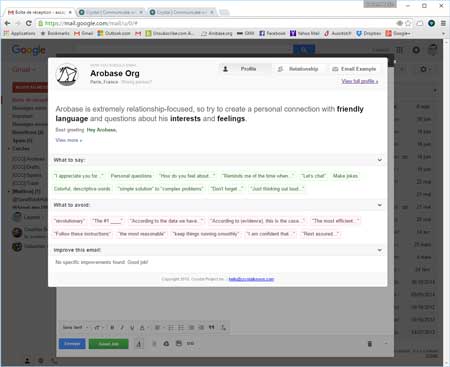This screenshot has height=367, width=450.
Task: Open the Facebook bookmark
Action: [272, 33]
